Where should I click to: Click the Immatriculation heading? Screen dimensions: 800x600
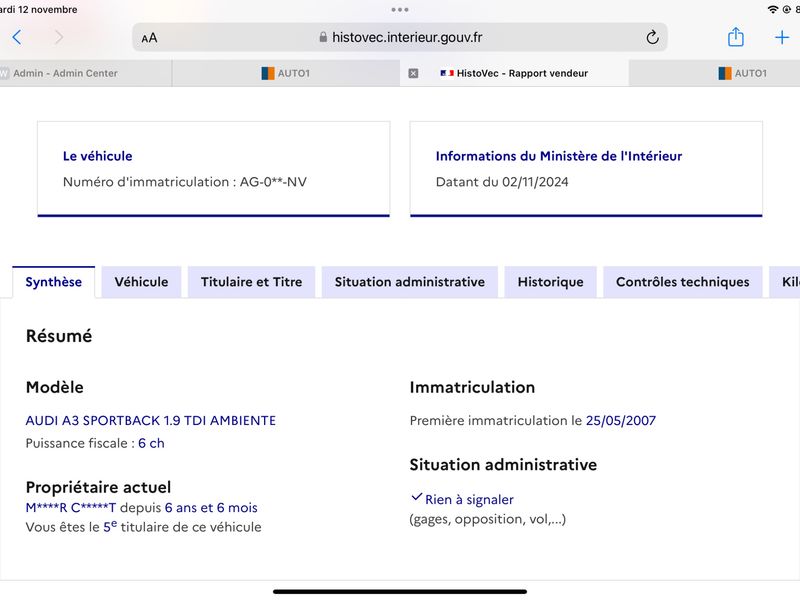[472, 387]
